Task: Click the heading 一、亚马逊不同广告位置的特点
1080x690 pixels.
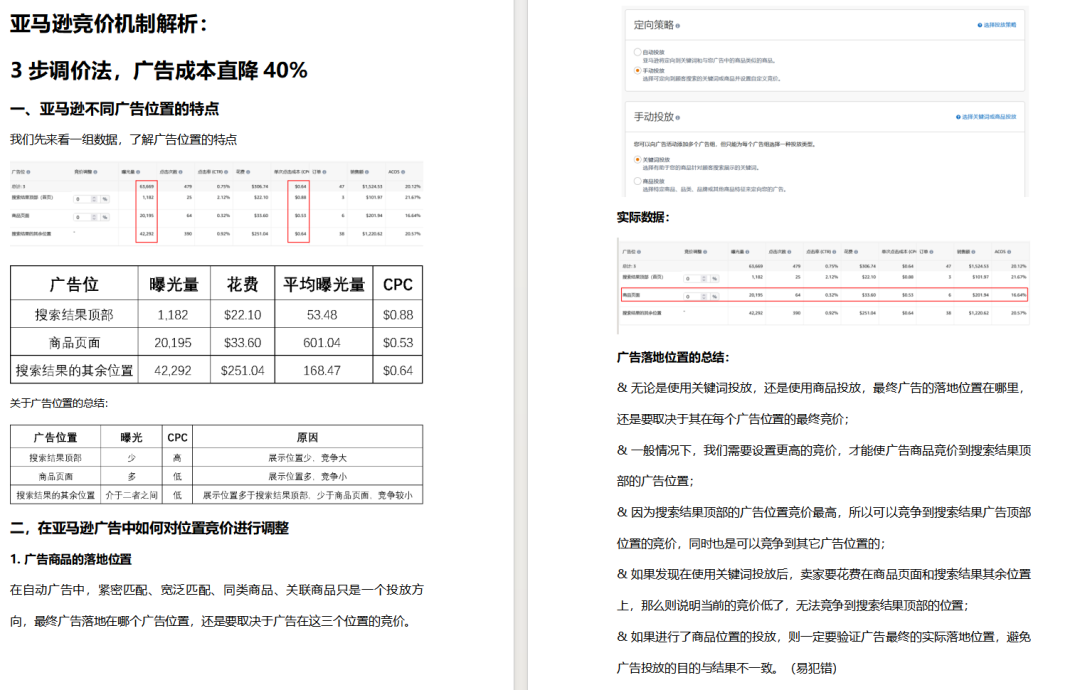Action: 115,109
